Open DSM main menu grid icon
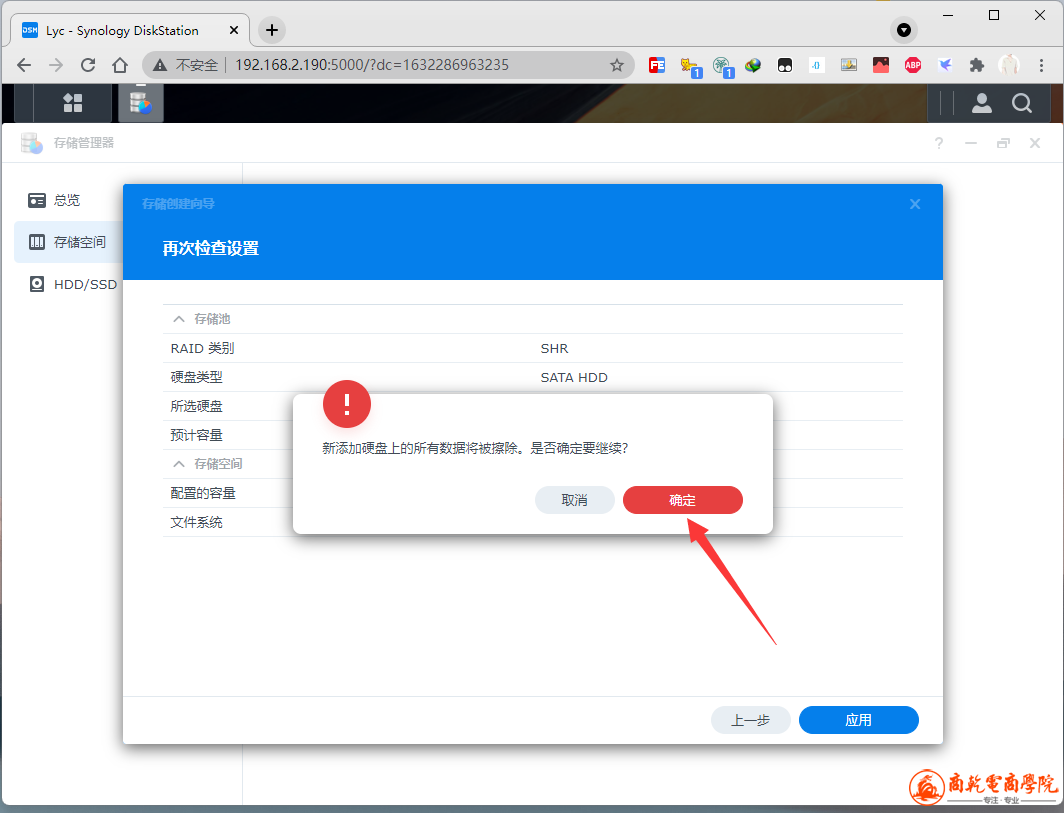1064x813 pixels. [x=73, y=103]
